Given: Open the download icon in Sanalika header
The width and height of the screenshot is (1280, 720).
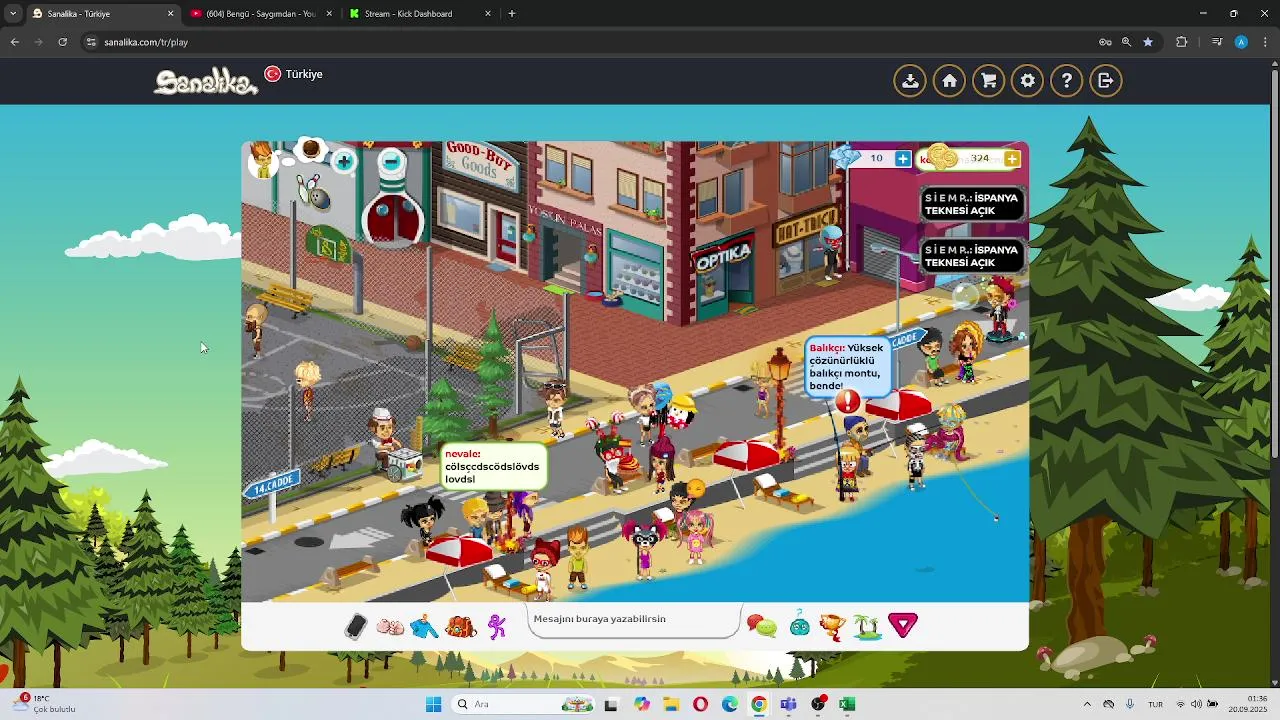Looking at the screenshot, I should (x=910, y=81).
